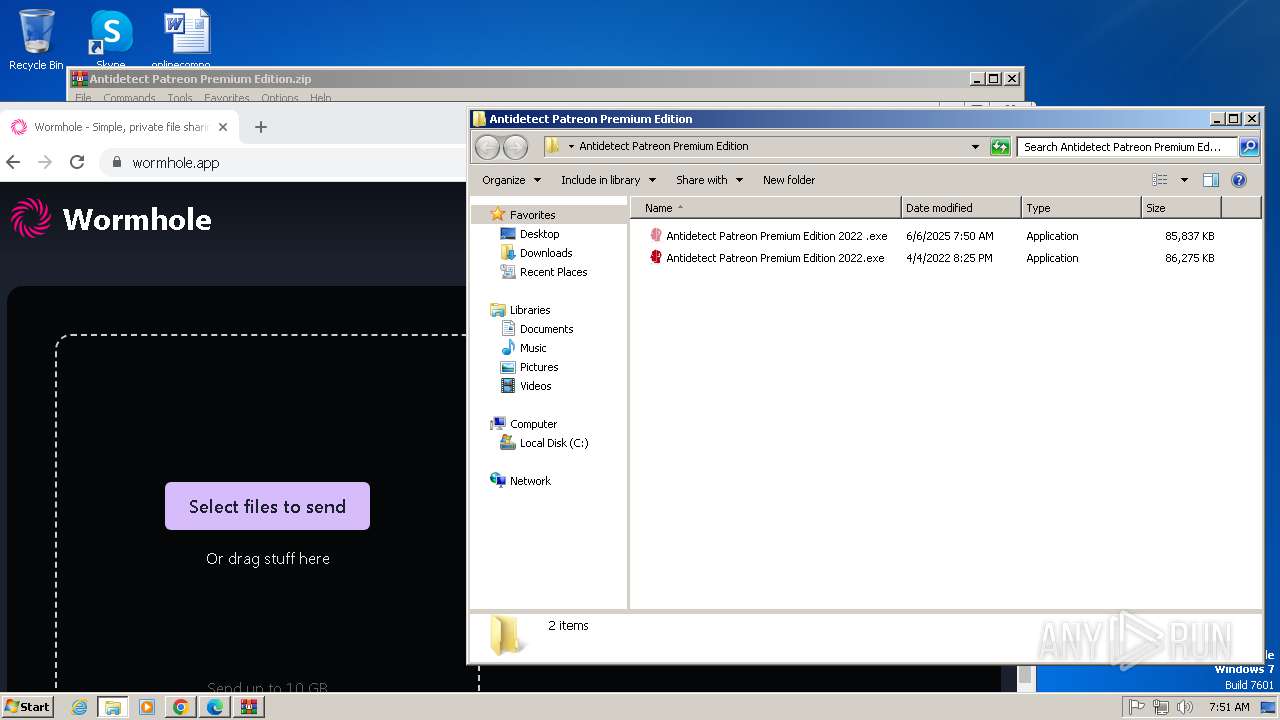This screenshot has width=1280, height=720.
Task: Open the Organize dropdown menu
Action: (x=511, y=180)
